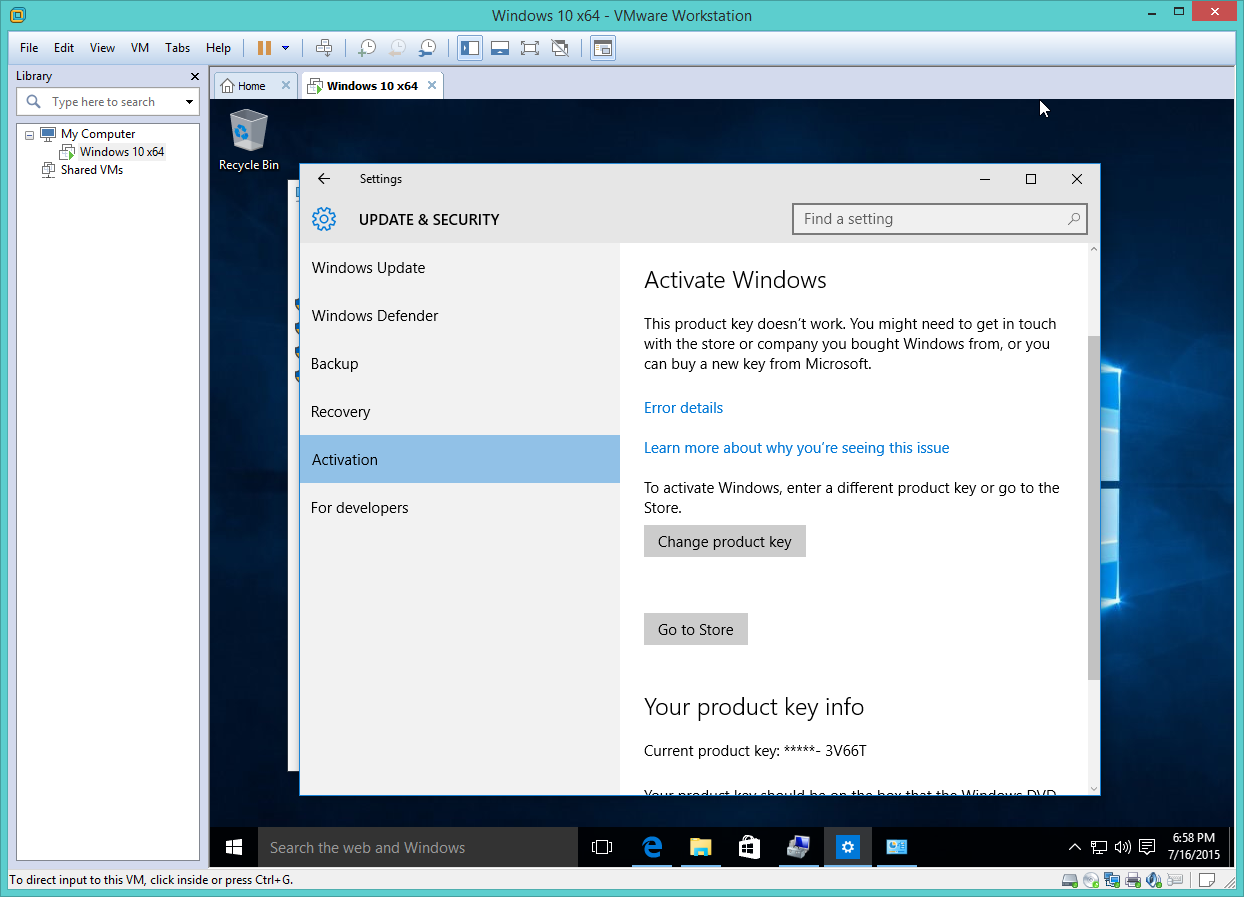The width and height of the screenshot is (1244, 897).
Task: Open Learn more about this issue link
Action: (x=796, y=448)
